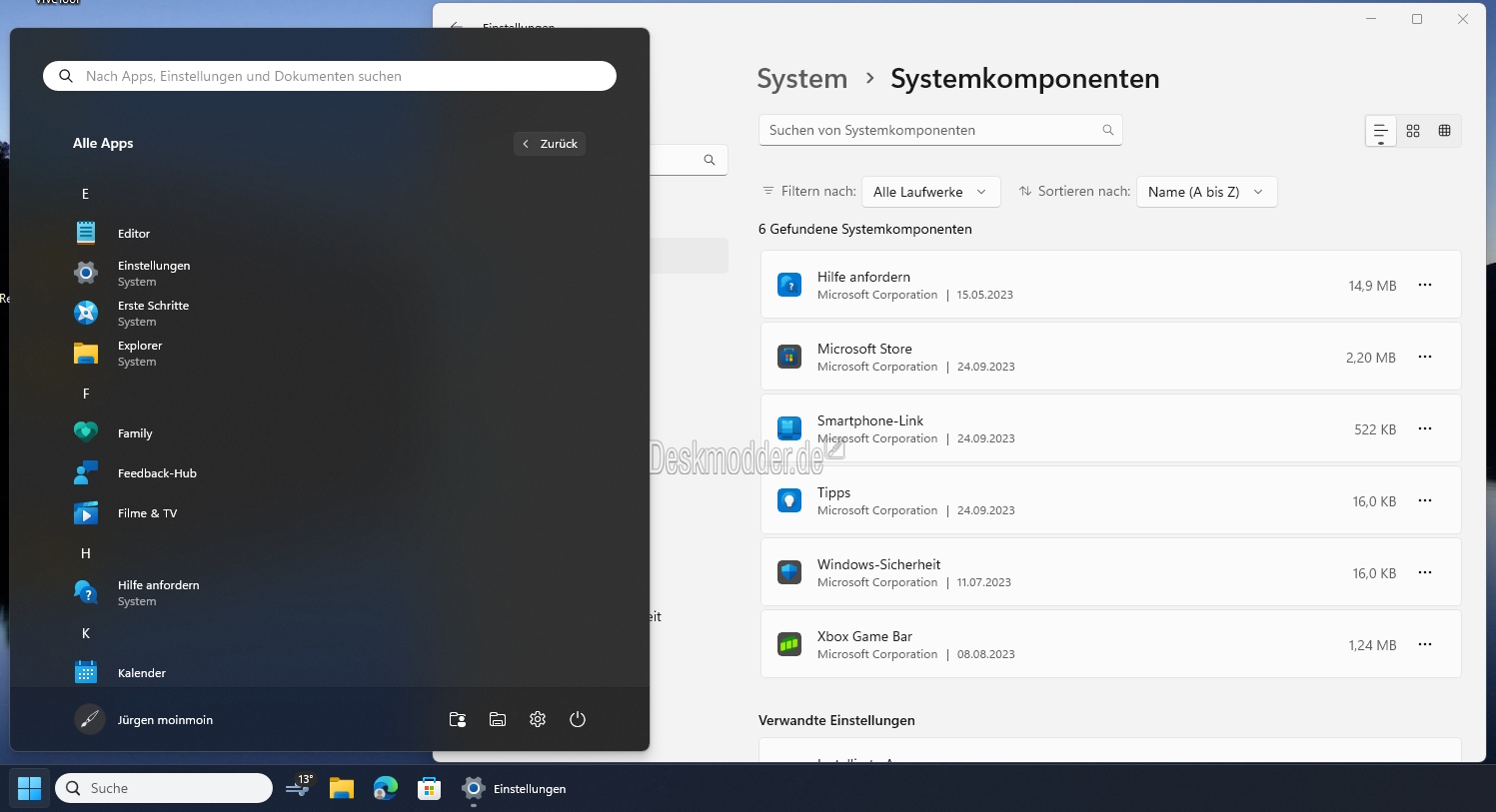Click the Microsoft Store component icon
The width and height of the screenshot is (1496, 812).
coord(789,357)
